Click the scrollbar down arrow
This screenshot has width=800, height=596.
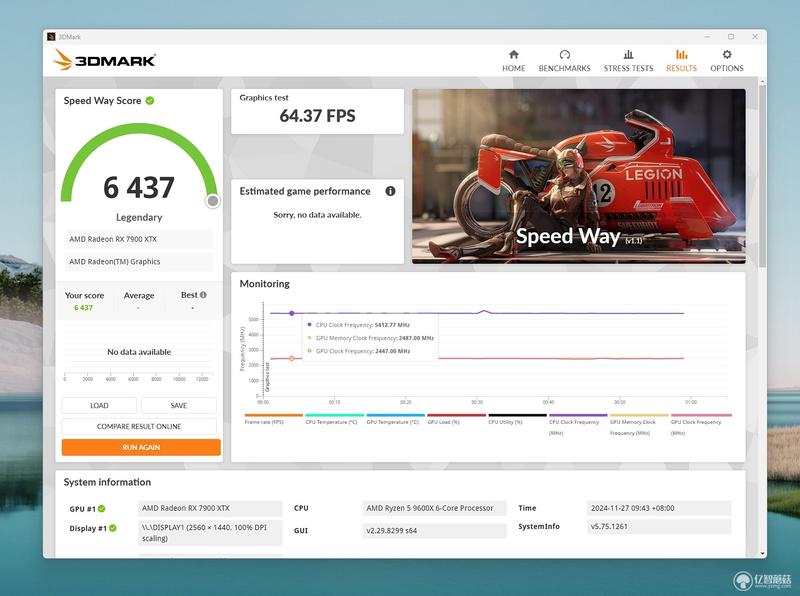[762, 553]
